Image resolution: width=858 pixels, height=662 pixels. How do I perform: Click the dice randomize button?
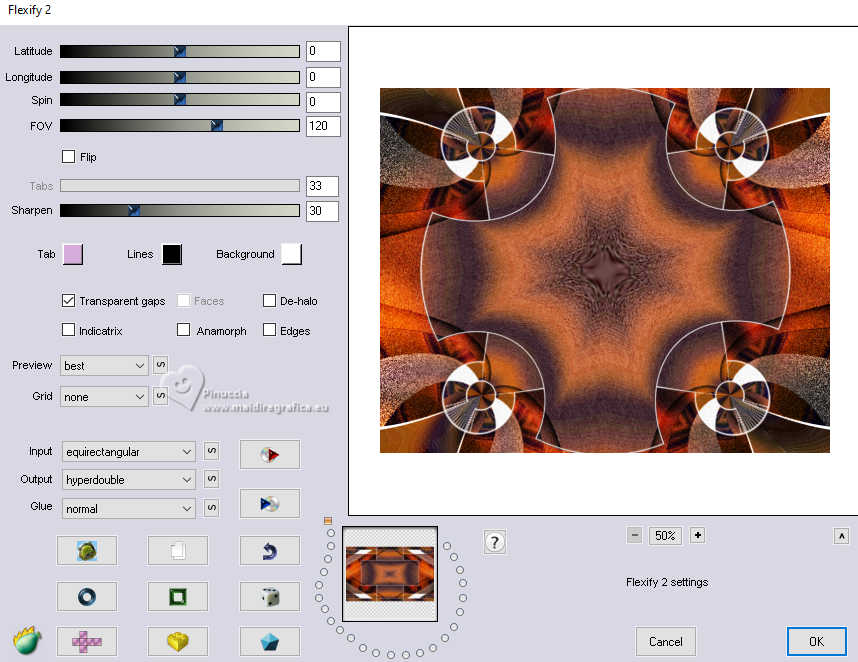270,596
